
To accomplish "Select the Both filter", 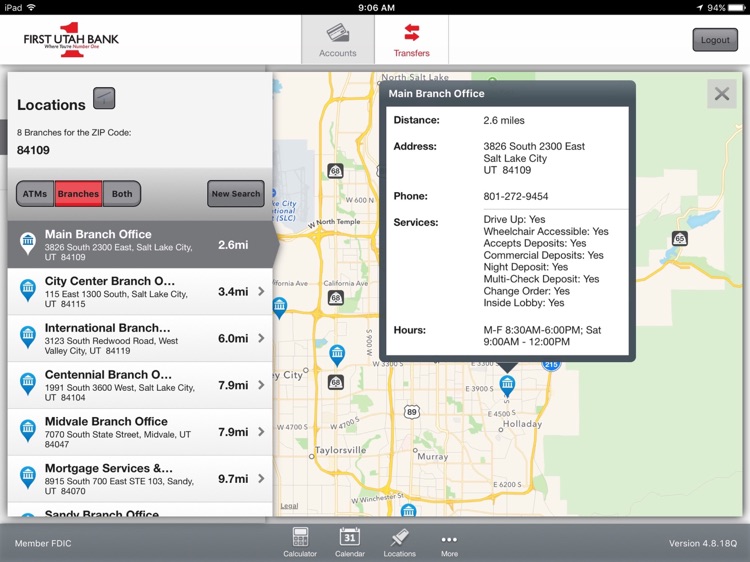I will 122,194.
